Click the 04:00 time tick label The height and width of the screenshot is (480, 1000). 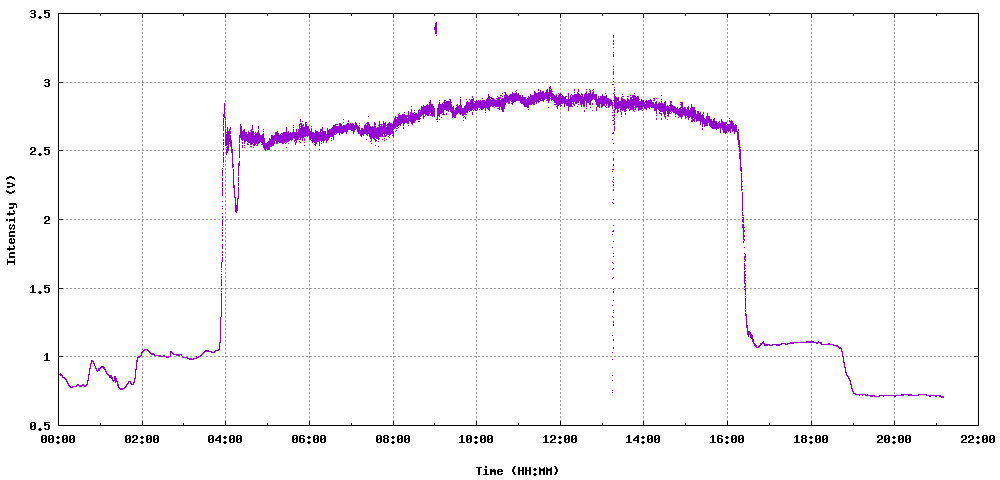point(226,439)
